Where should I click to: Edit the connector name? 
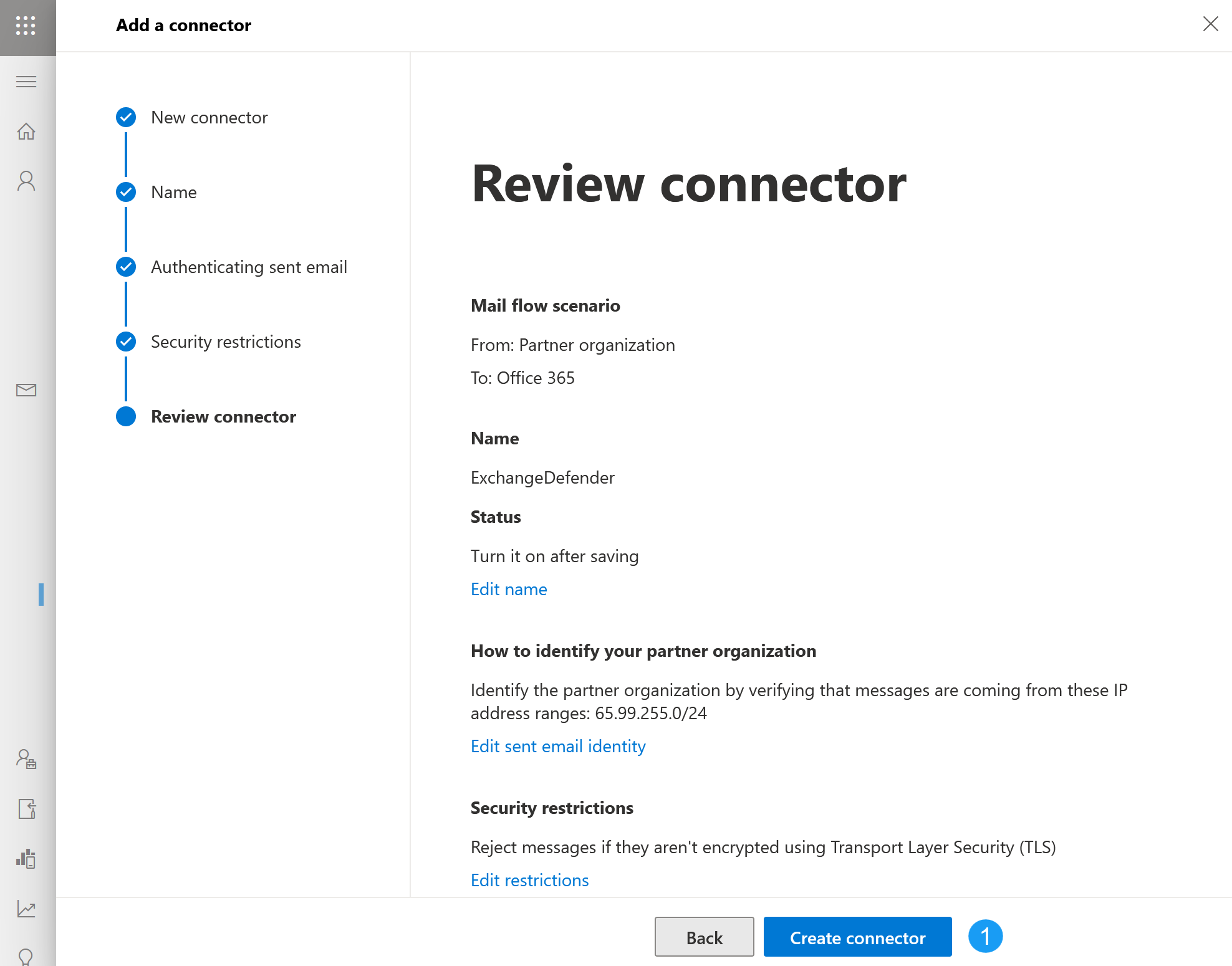pyautogui.click(x=508, y=589)
